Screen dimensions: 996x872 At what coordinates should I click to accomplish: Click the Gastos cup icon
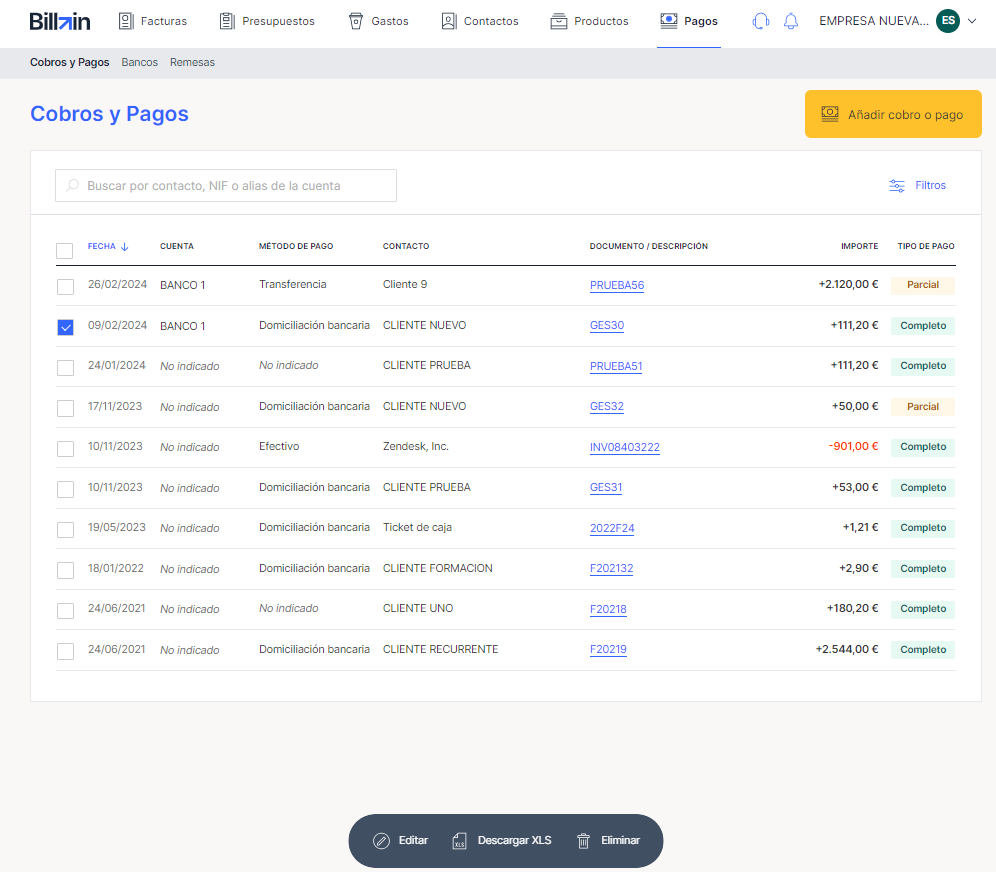coord(356,21)
